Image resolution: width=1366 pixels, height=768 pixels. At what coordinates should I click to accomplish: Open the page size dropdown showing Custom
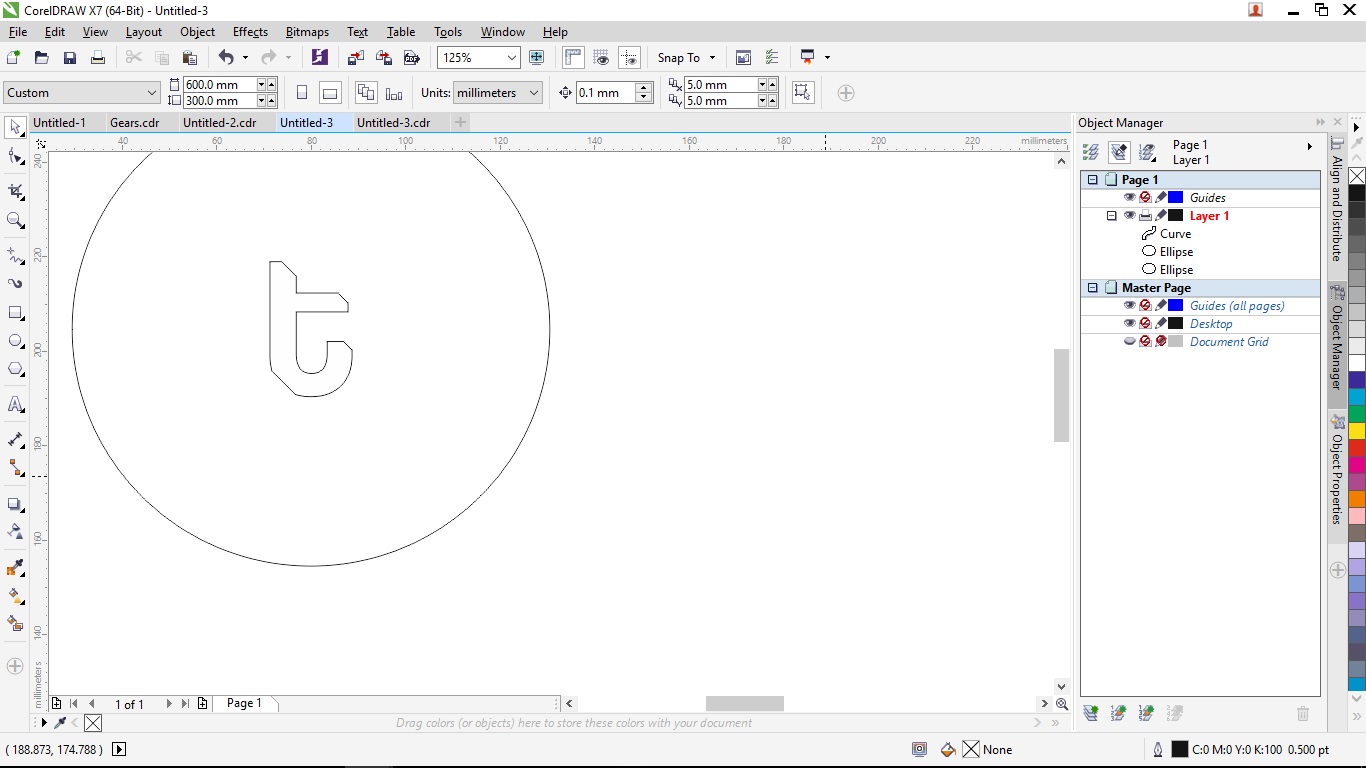tap(152, 93)
